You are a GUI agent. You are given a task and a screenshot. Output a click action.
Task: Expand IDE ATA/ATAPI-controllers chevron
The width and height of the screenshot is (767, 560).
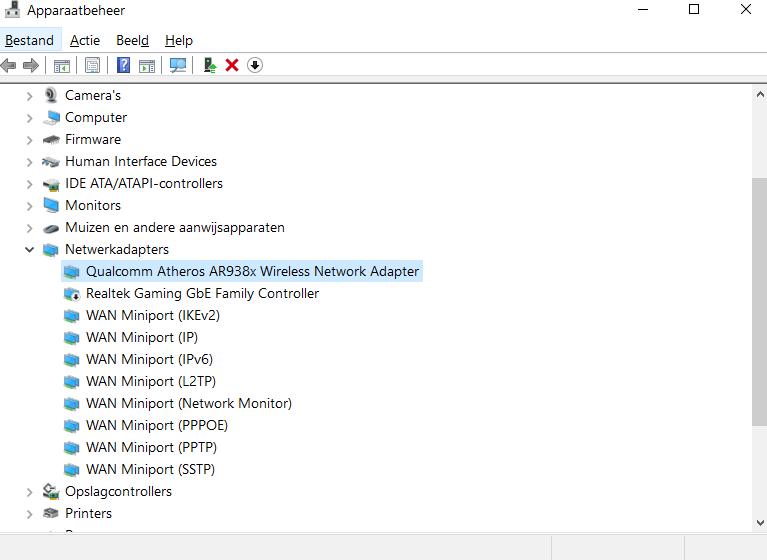click(x=29, y=184)
